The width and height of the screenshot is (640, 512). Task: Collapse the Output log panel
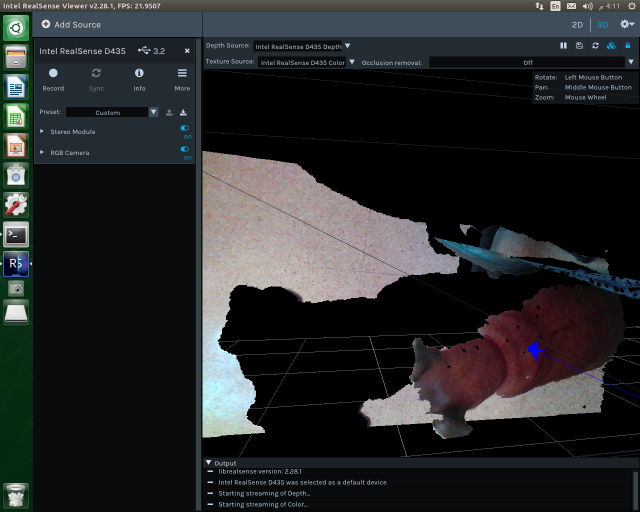[208, 463]
